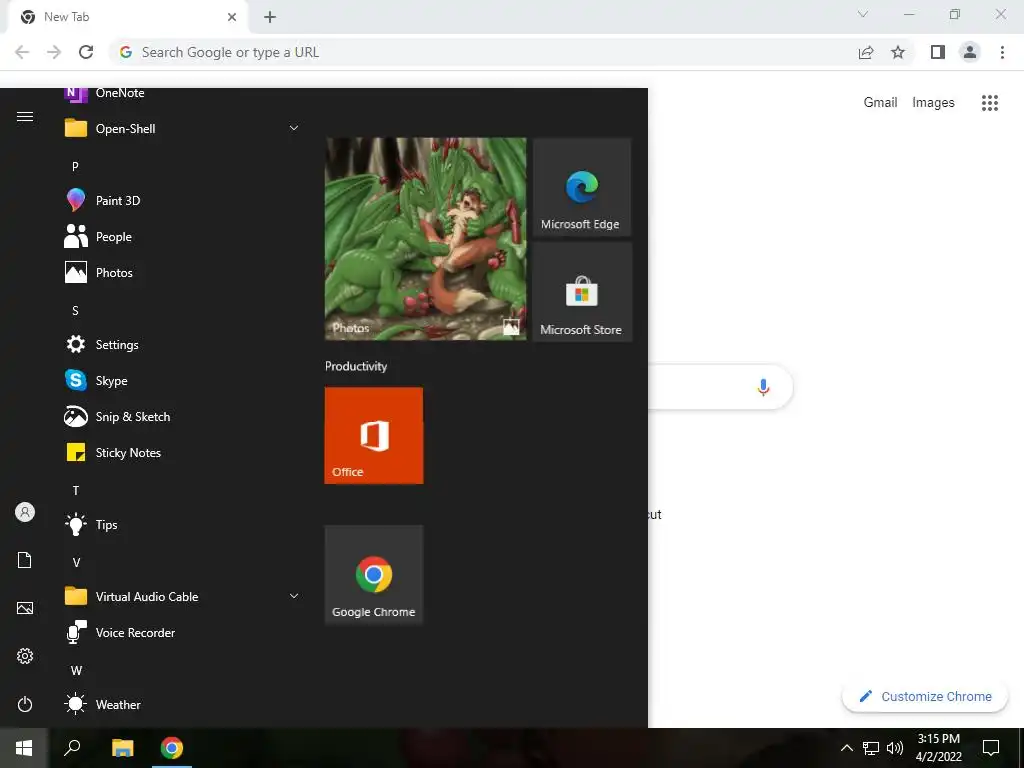This screenshot has height=768, width=1024.
Task: Start voice search with the microphone
Action: tap(763, 387)
